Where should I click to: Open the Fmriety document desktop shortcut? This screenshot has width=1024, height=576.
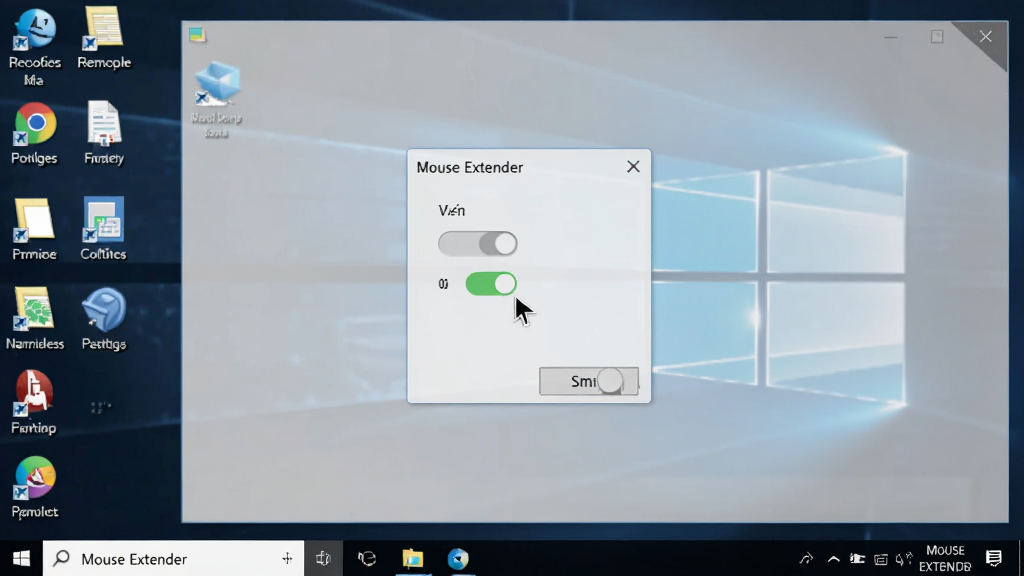[104, 133]
